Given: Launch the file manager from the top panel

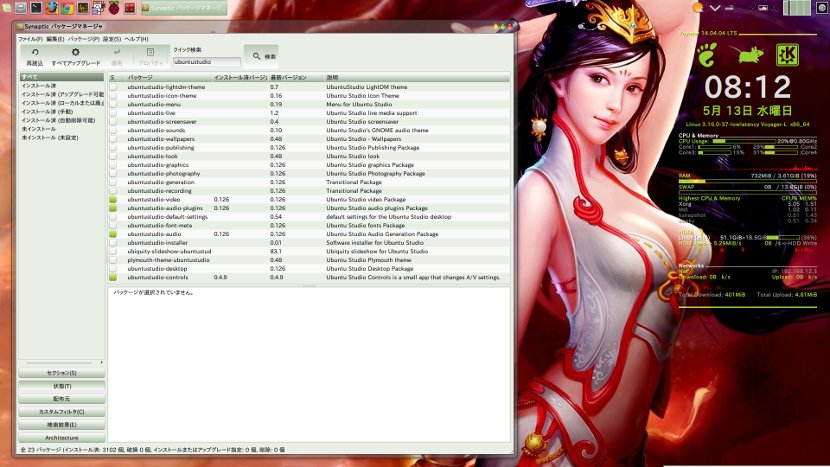Looking at the screenshot, I should tap(21, 7).
